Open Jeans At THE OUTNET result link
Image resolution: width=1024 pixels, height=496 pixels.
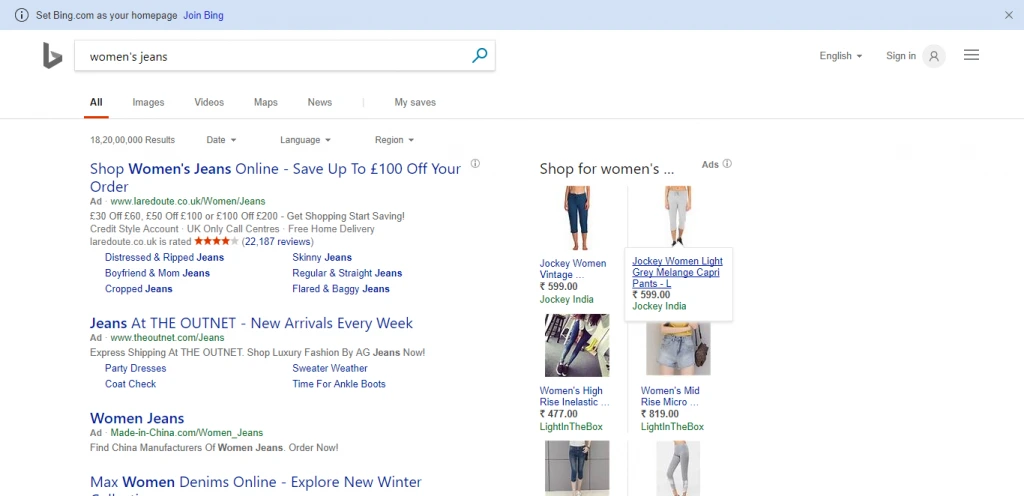(251, 323)
